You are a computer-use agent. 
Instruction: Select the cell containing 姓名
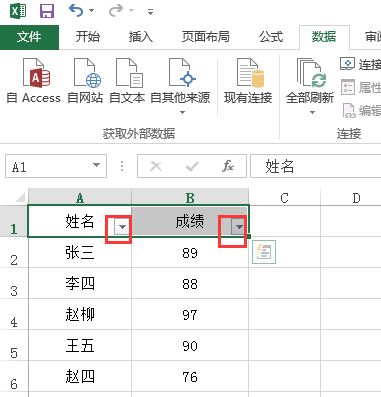click(80, 221)
